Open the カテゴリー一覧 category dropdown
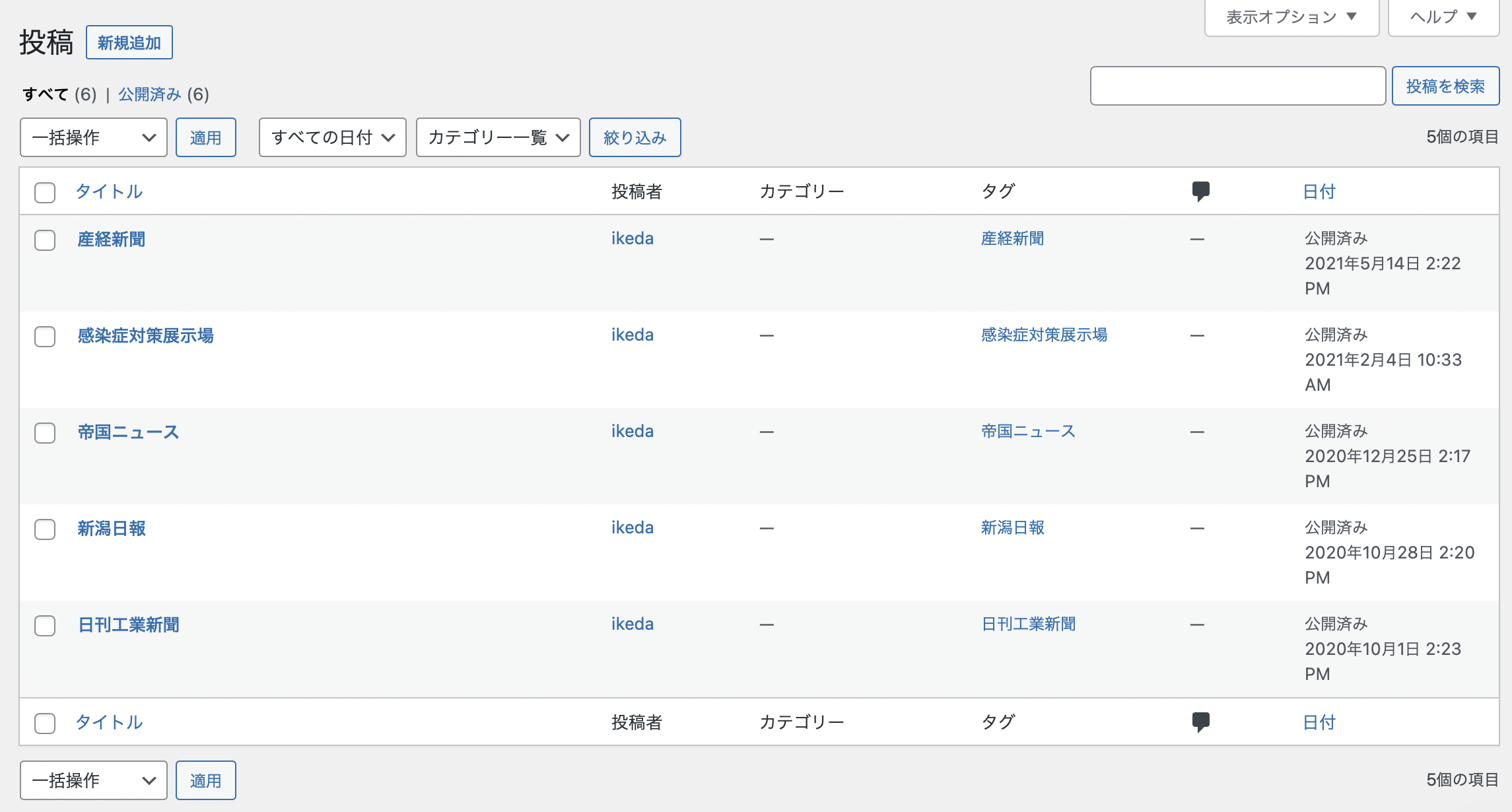 tap(498, 137)
